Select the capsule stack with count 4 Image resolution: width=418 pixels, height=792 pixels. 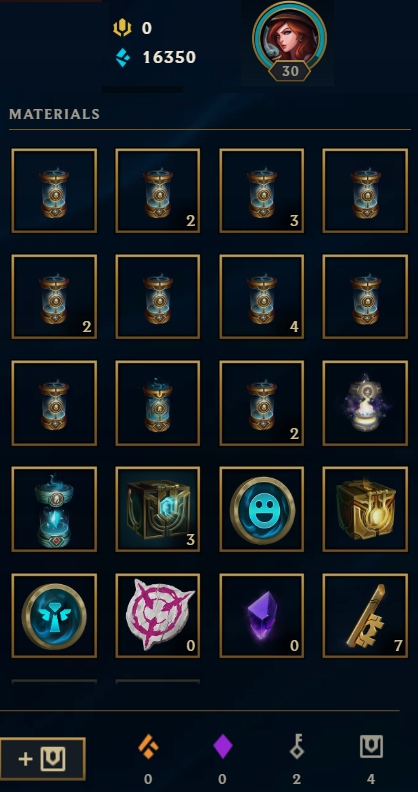click(x=262, y=296)
